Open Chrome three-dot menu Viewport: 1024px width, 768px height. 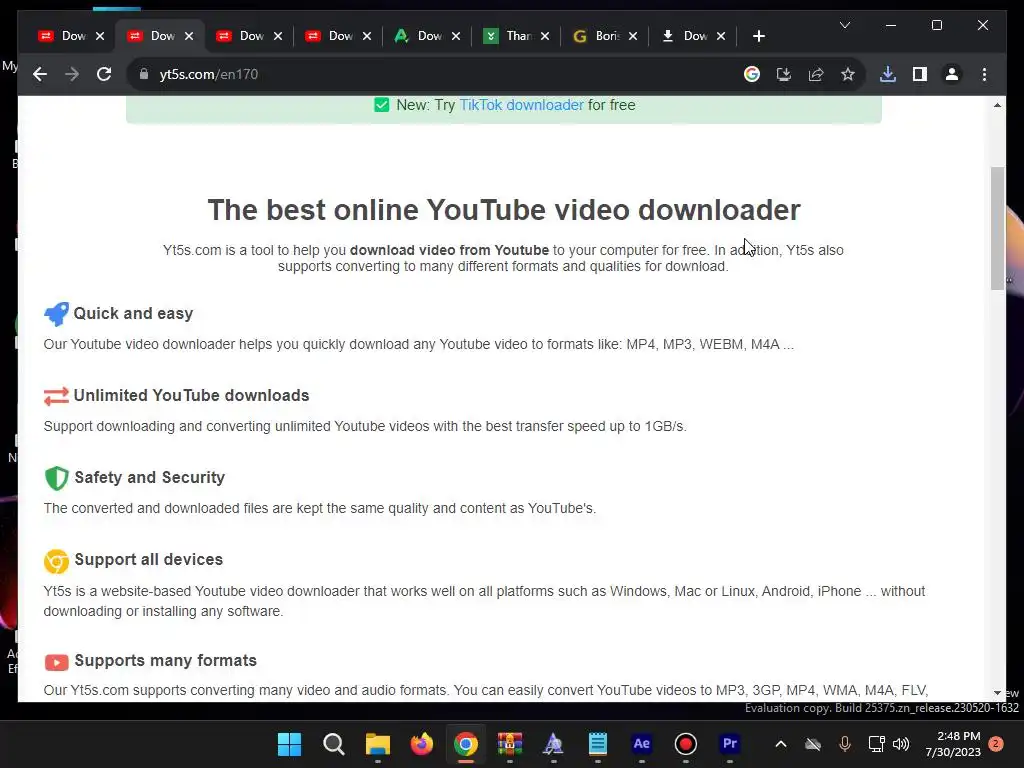coord(984,74)
